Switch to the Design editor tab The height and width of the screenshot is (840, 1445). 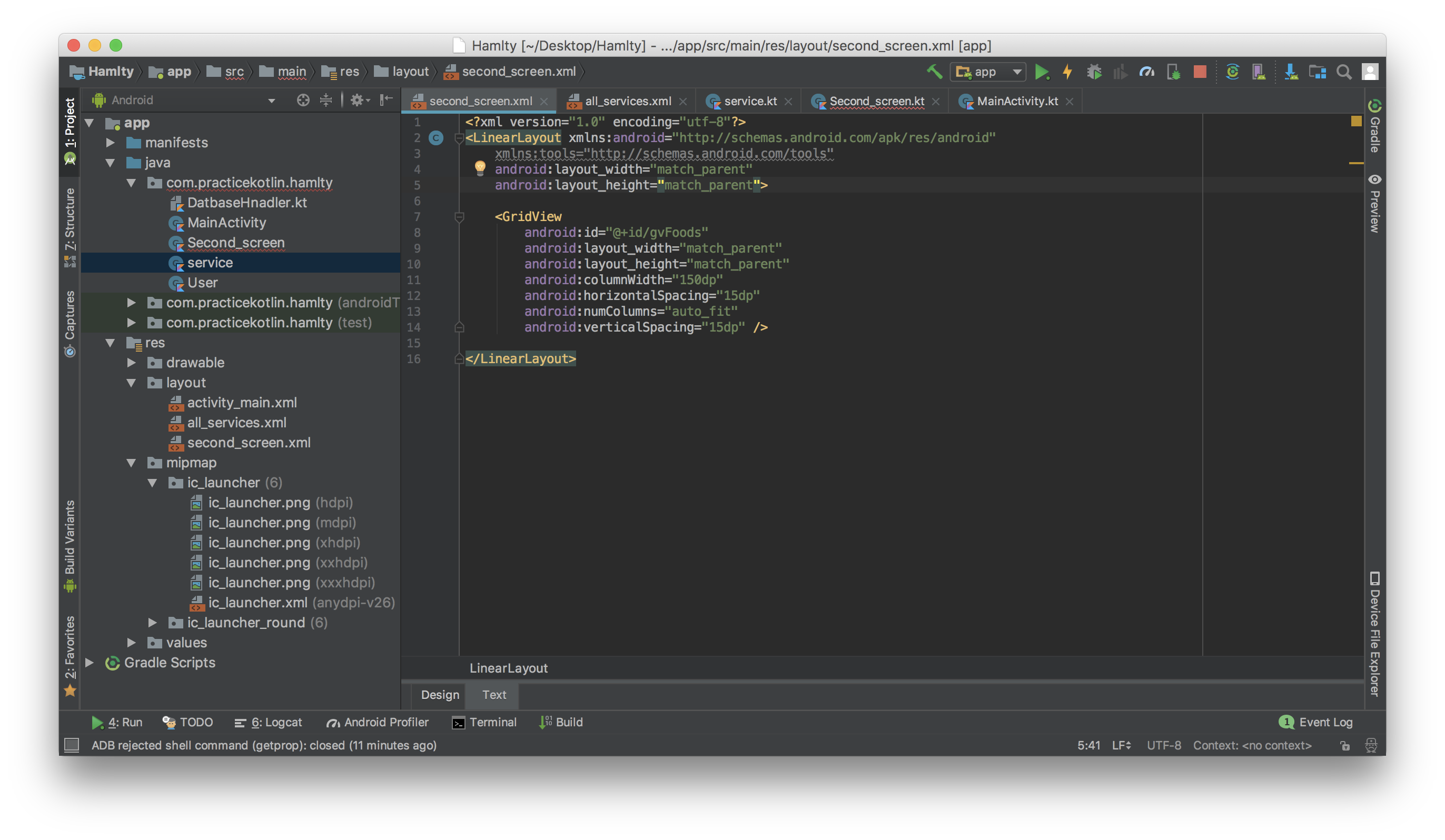point(440,694)
